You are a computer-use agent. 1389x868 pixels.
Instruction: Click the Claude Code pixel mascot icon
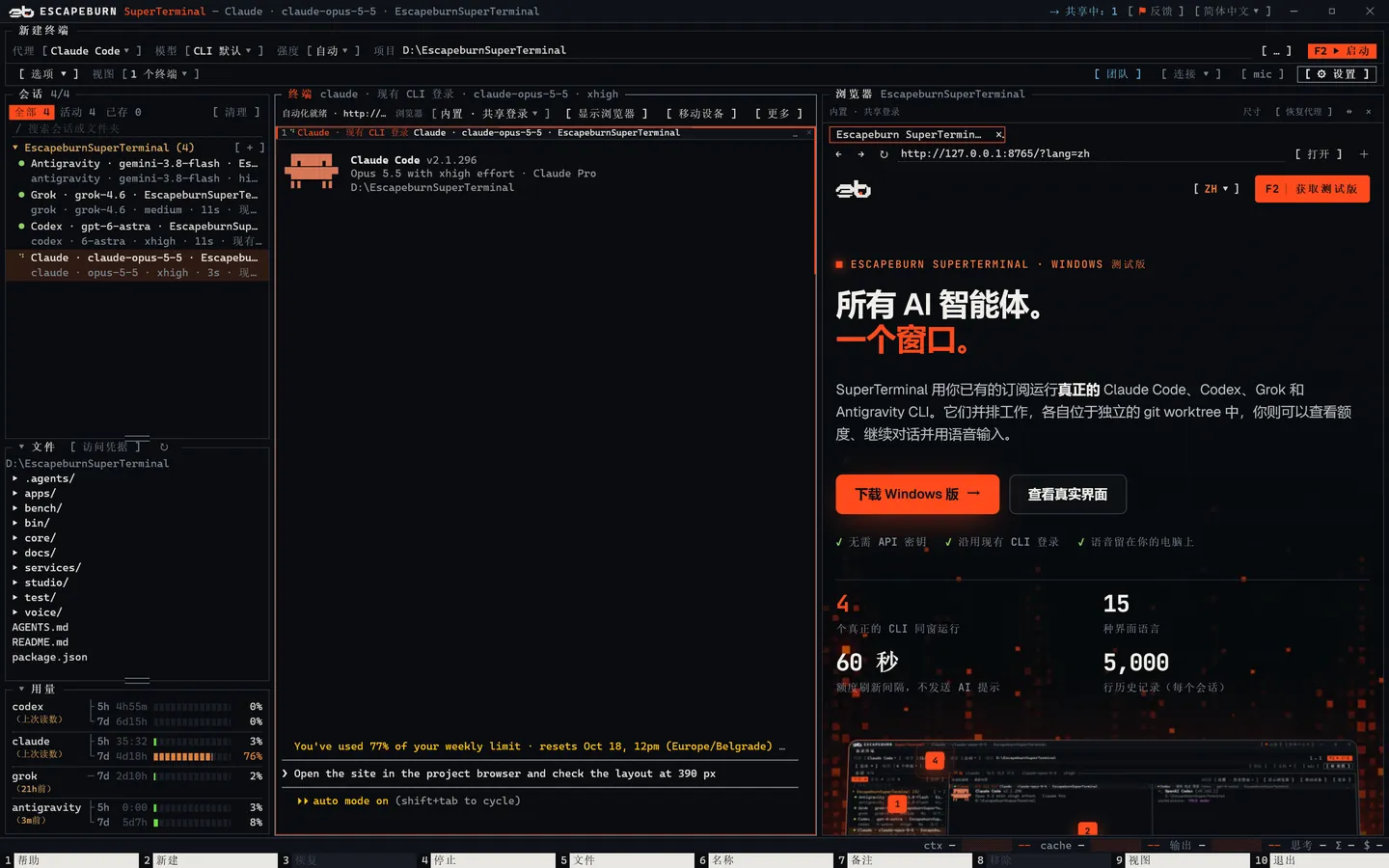312,172
